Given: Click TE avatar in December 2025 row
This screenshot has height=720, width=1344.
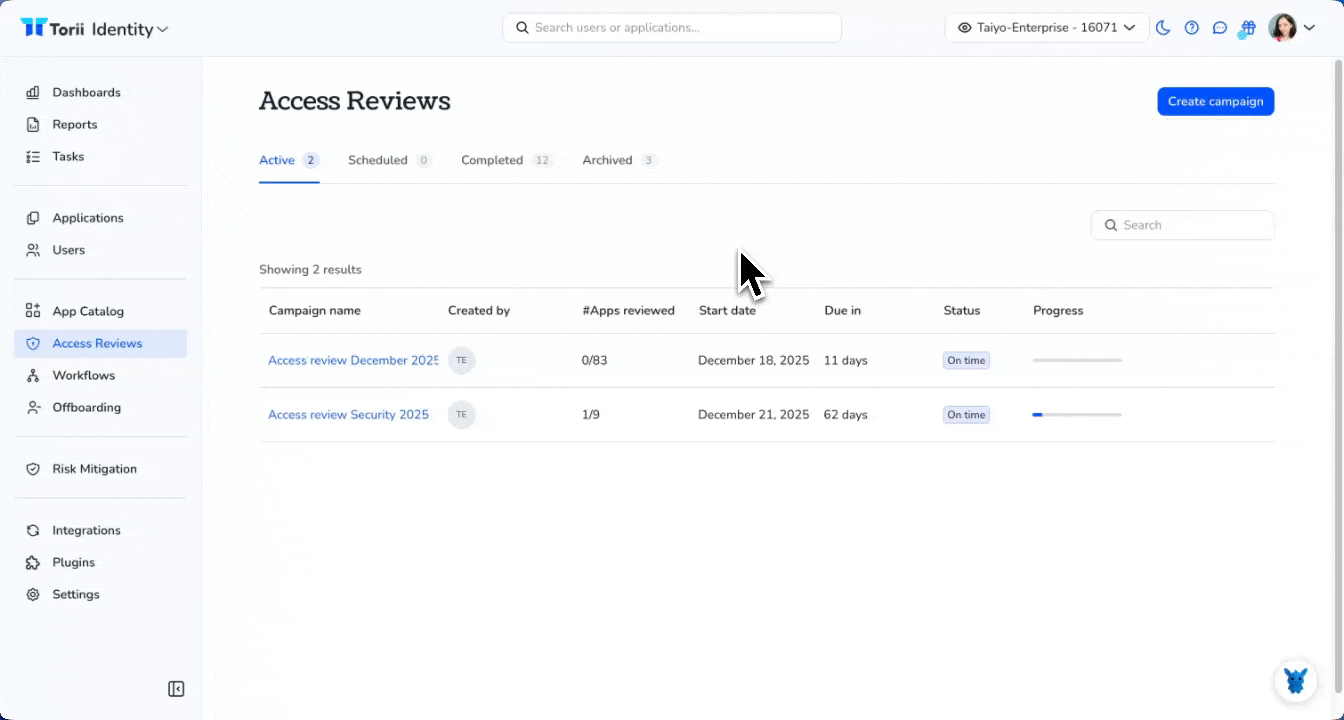Looking at the screenshot, I should point(461,360).
